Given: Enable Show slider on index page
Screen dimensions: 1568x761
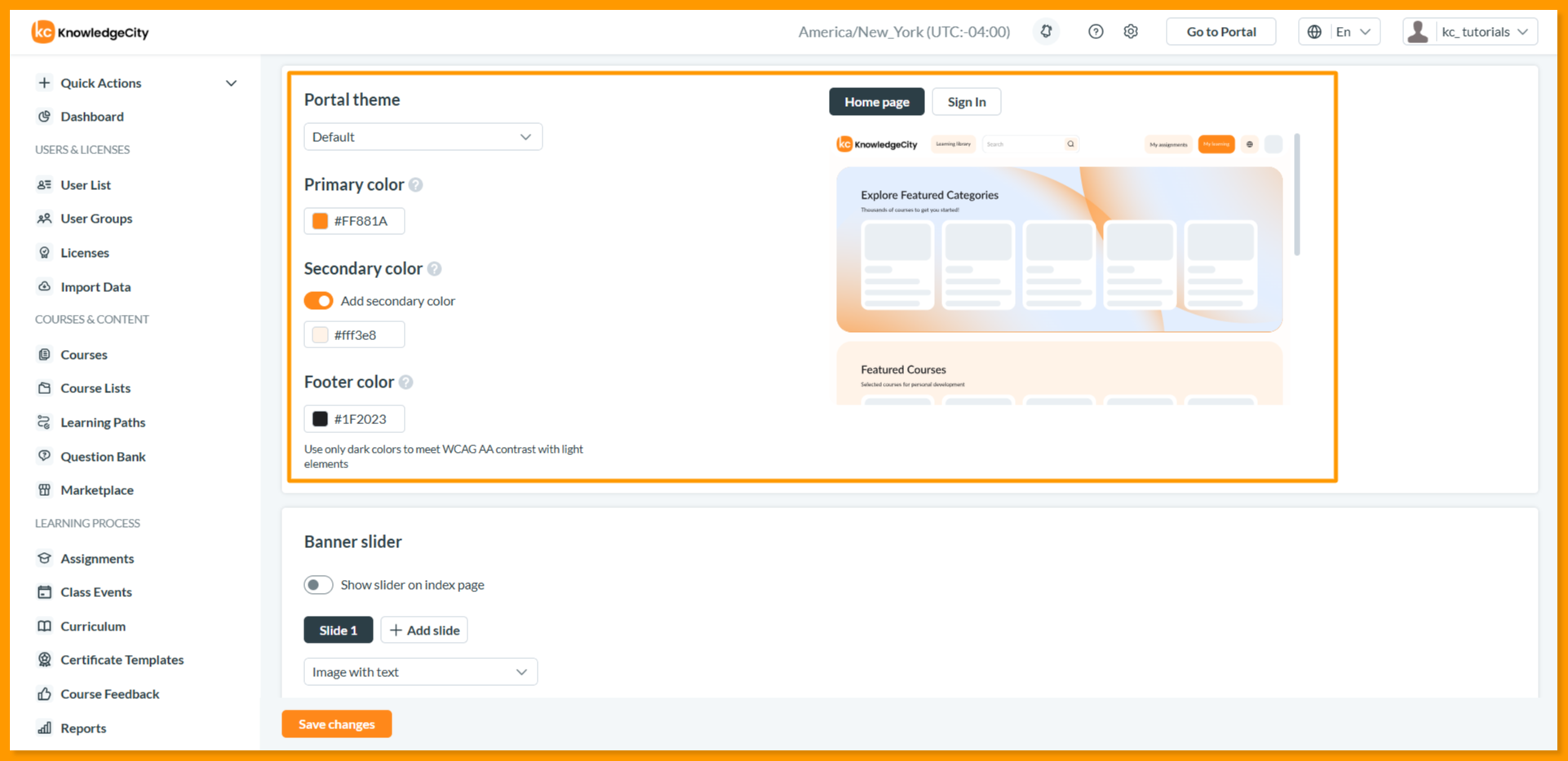Looking at the screenshot, I should coord(318,585).
